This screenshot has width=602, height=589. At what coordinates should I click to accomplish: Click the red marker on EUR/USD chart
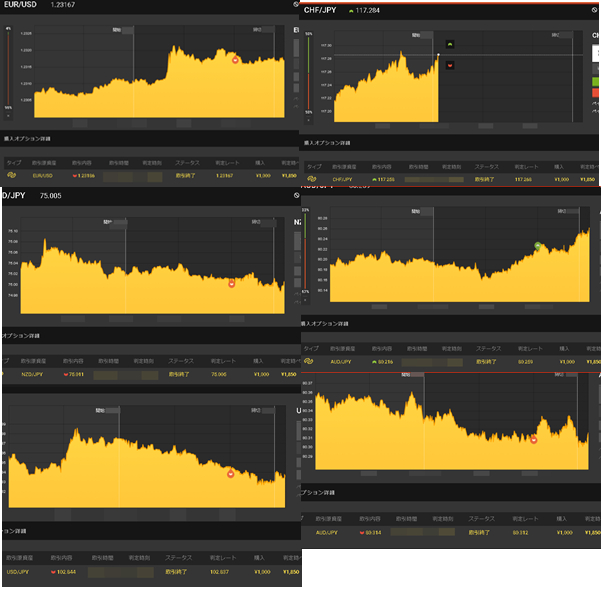coord(235,61)
